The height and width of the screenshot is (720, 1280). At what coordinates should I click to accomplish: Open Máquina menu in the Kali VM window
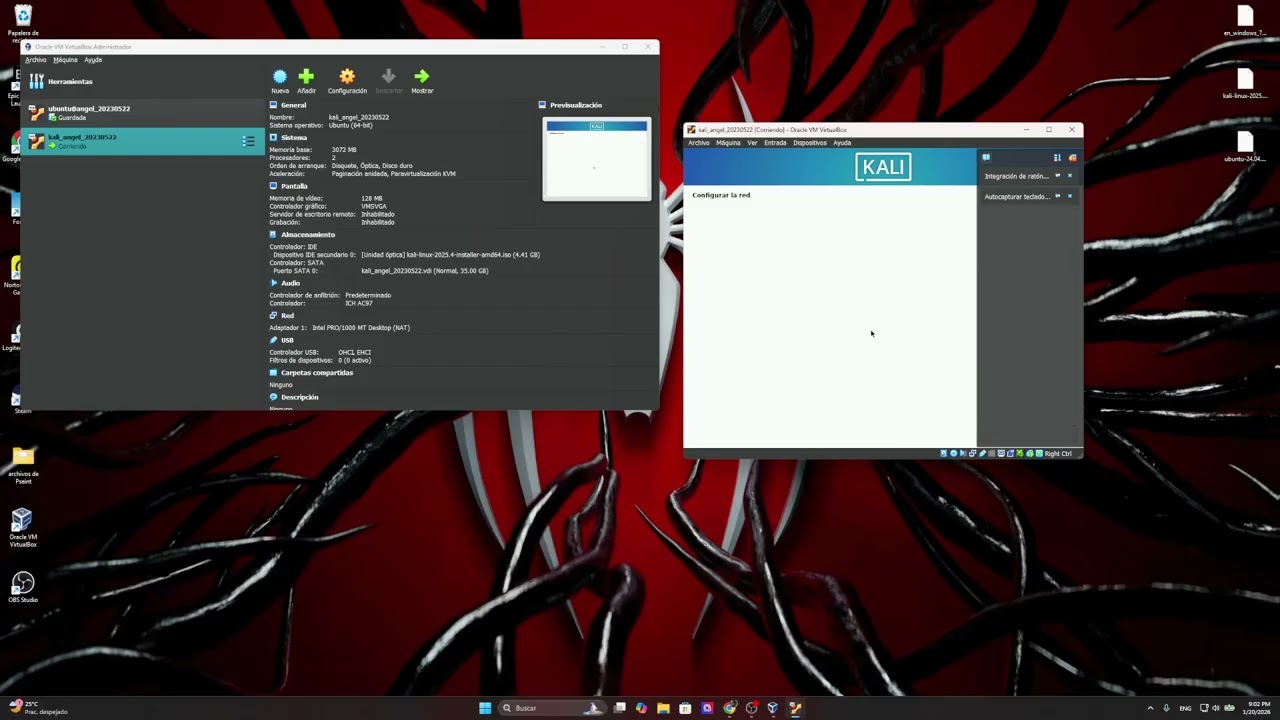(x=728, y=143)
